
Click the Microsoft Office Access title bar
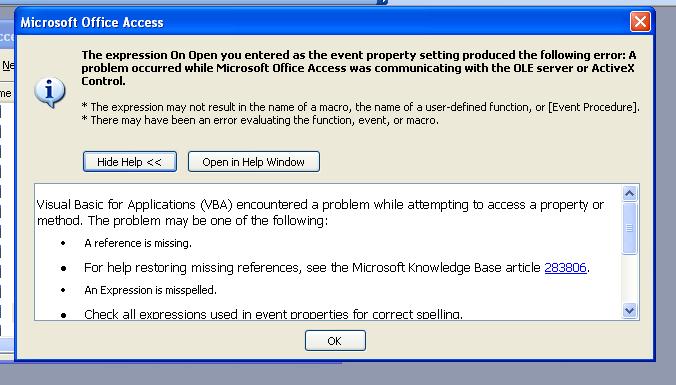point(323,22)
